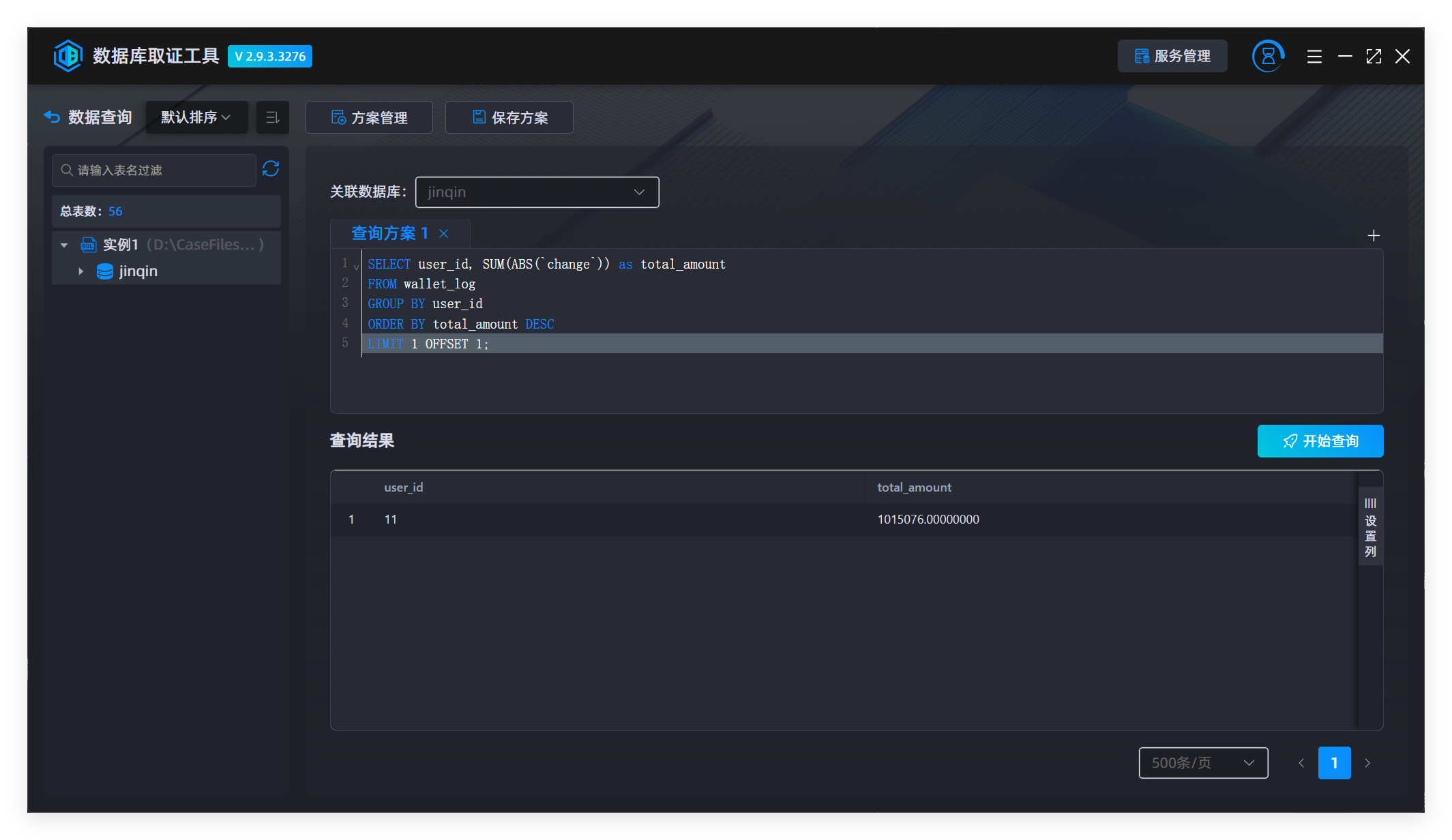
Task: Select the 查询方案 1 tab
Action: pyautogui.click(x=389, y=233)
